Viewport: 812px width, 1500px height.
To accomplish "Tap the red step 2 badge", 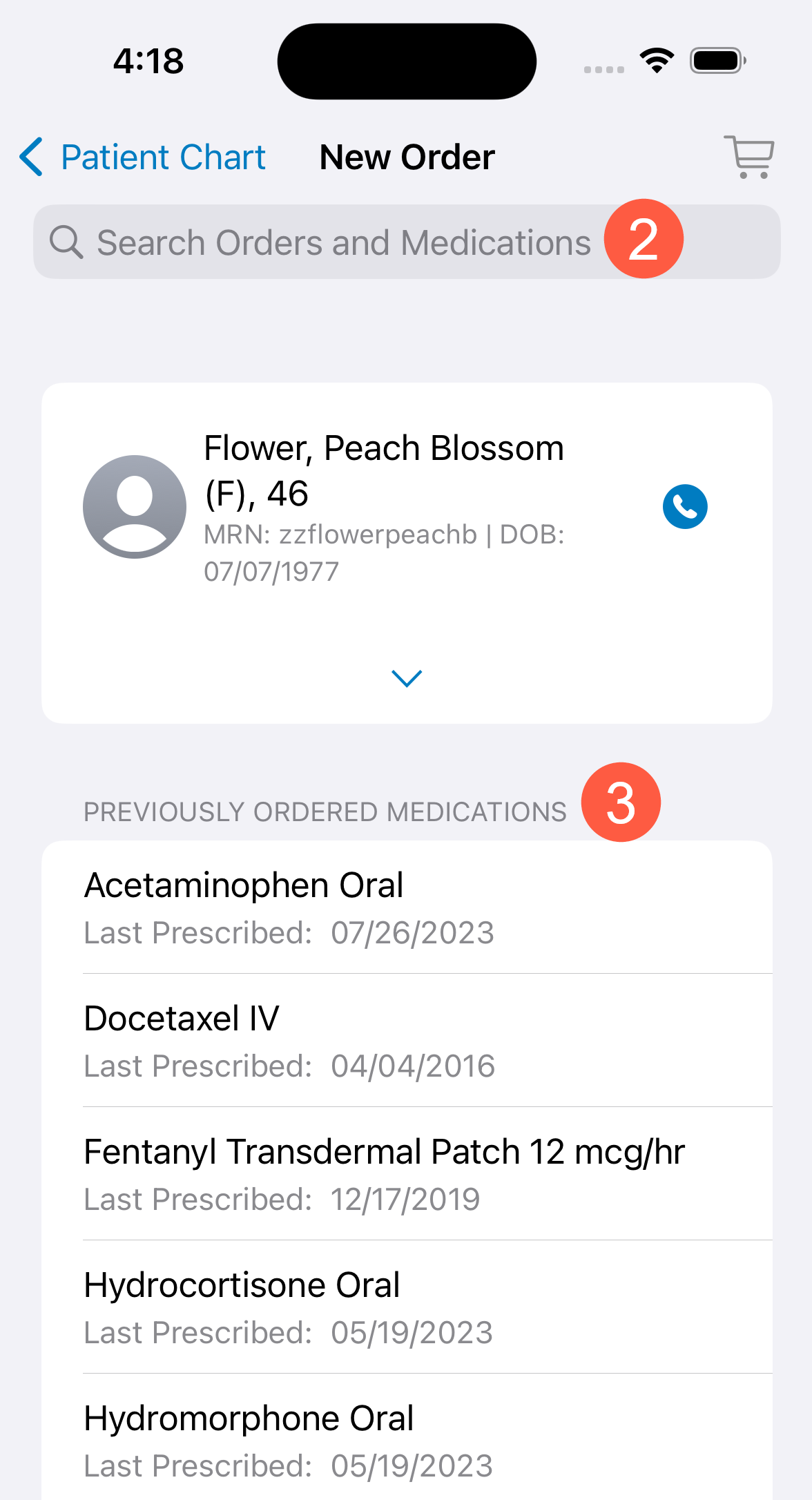I will pos(644,239).
